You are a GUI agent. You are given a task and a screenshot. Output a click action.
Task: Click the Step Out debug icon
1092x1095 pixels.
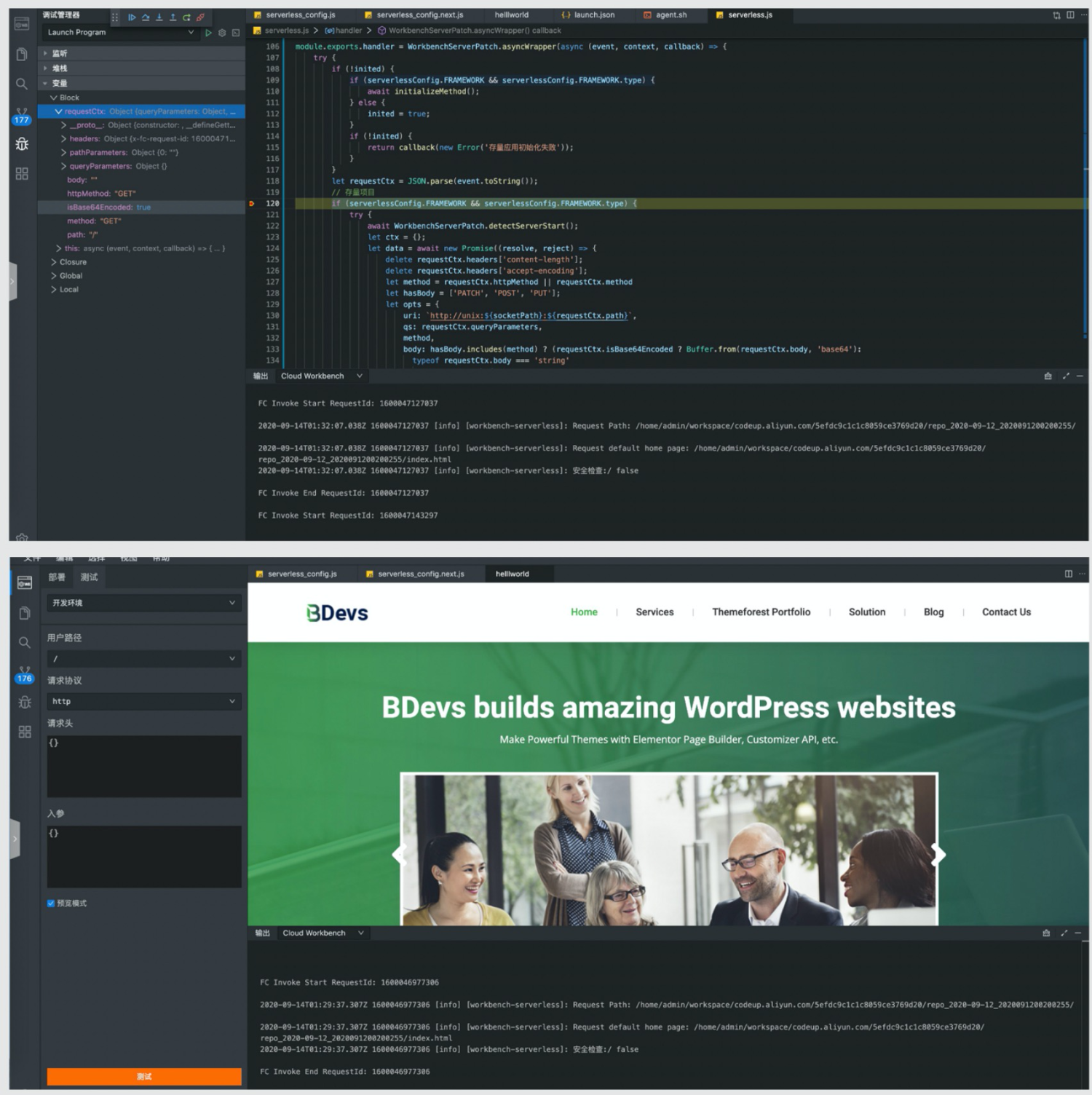point(173,17)
